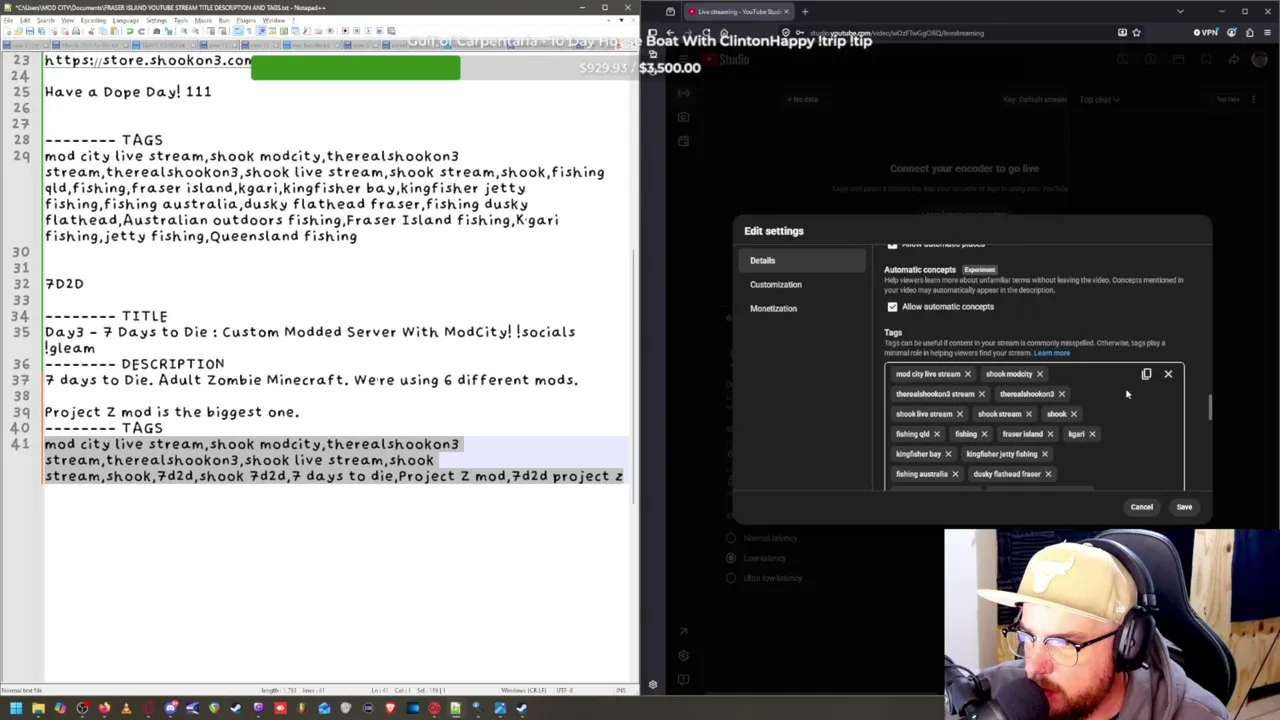Screen dimensions: 1280x720
Task: Remove the 'kingfisher bay' tag
Action: point(948,454)
